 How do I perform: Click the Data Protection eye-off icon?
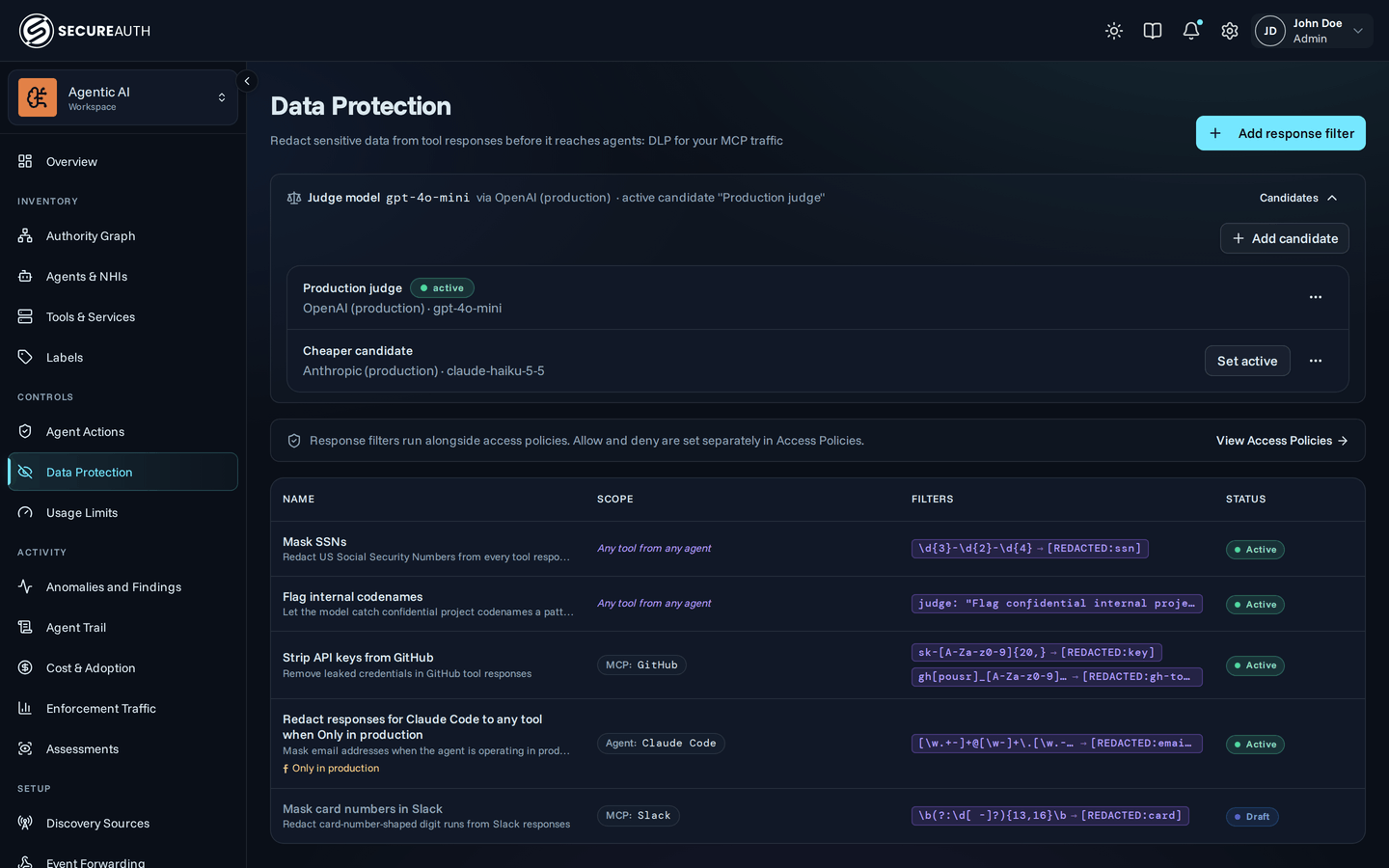25,472
